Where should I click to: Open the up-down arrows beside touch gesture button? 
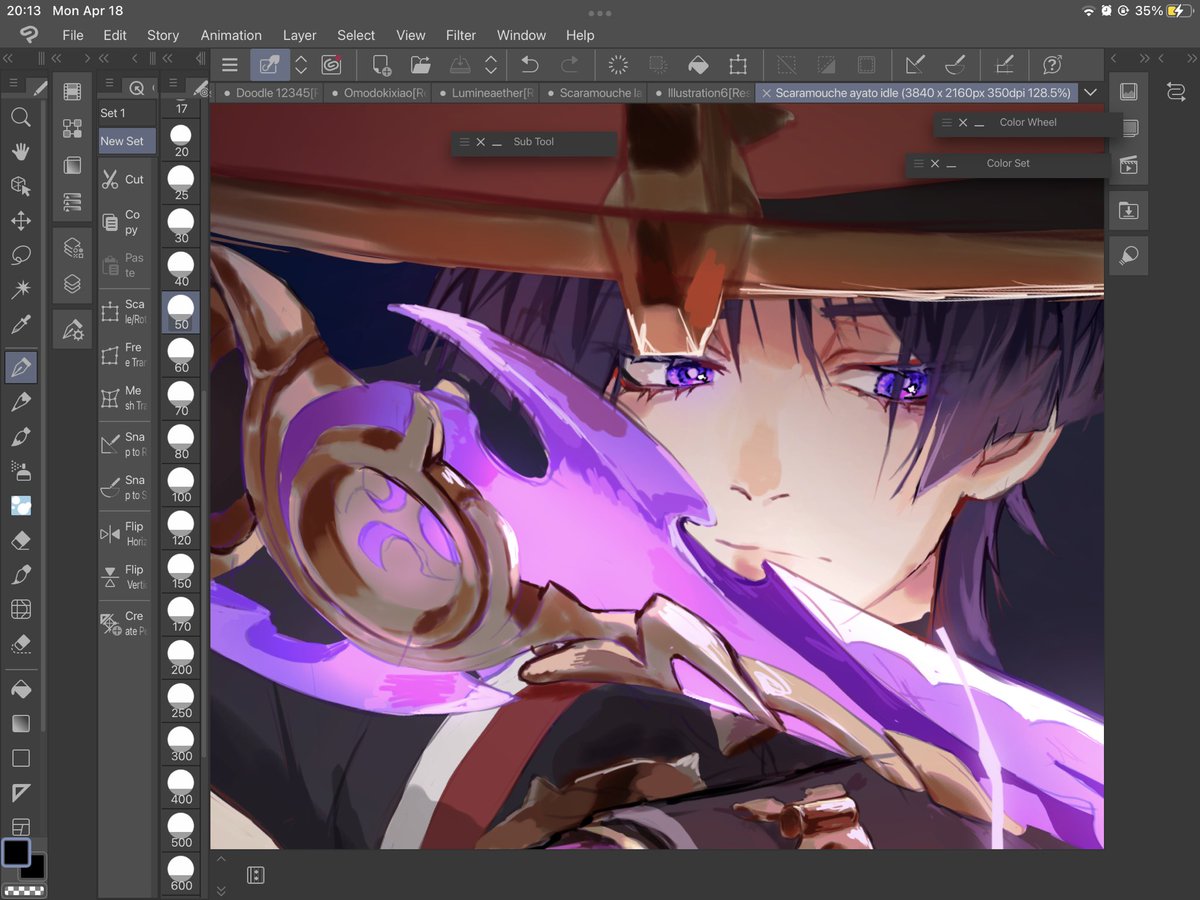(300, 65)
